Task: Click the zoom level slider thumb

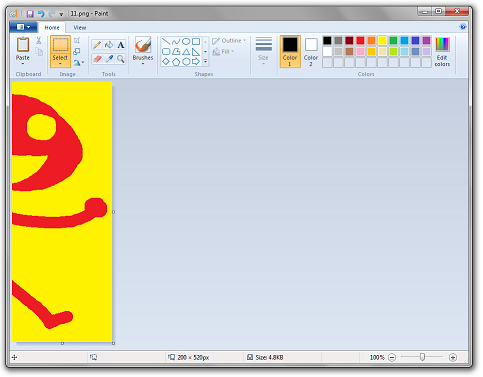Action: [x=422, y=357]
